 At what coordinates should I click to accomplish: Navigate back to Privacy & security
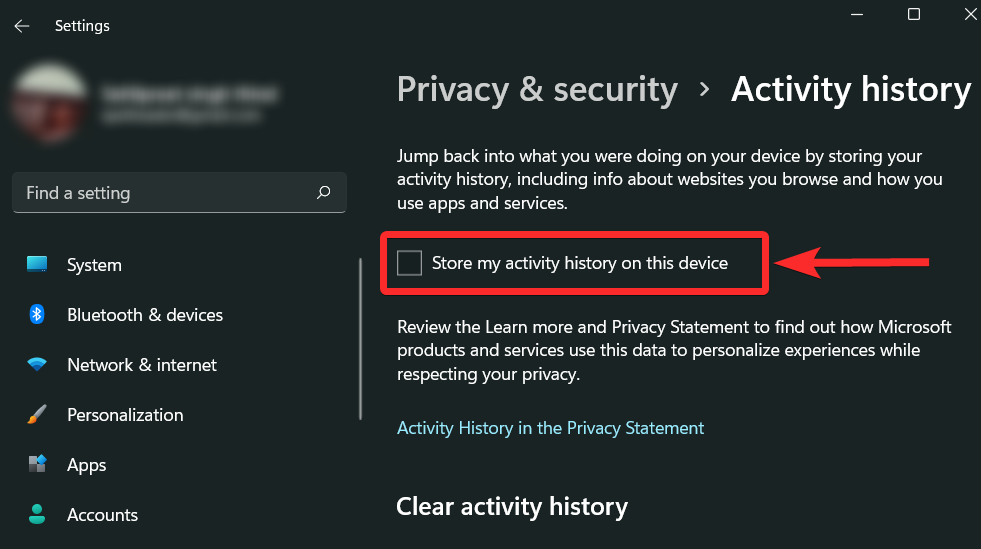[x=537, y=89]
